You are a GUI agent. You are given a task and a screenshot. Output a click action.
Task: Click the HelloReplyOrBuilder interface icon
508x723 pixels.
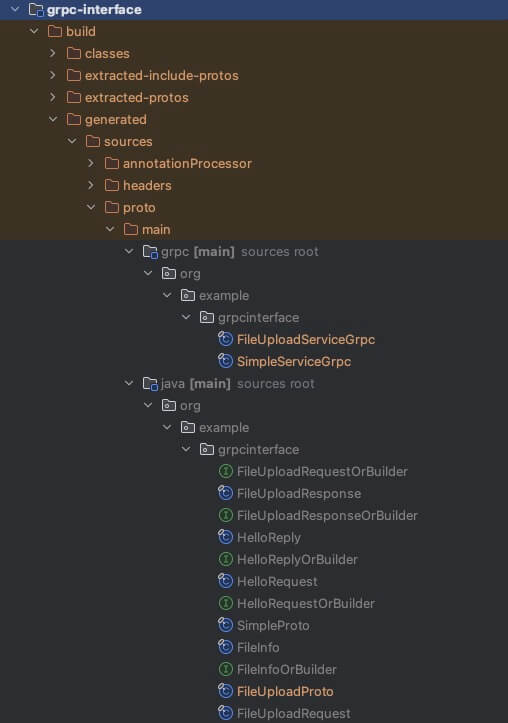[225, 559]
